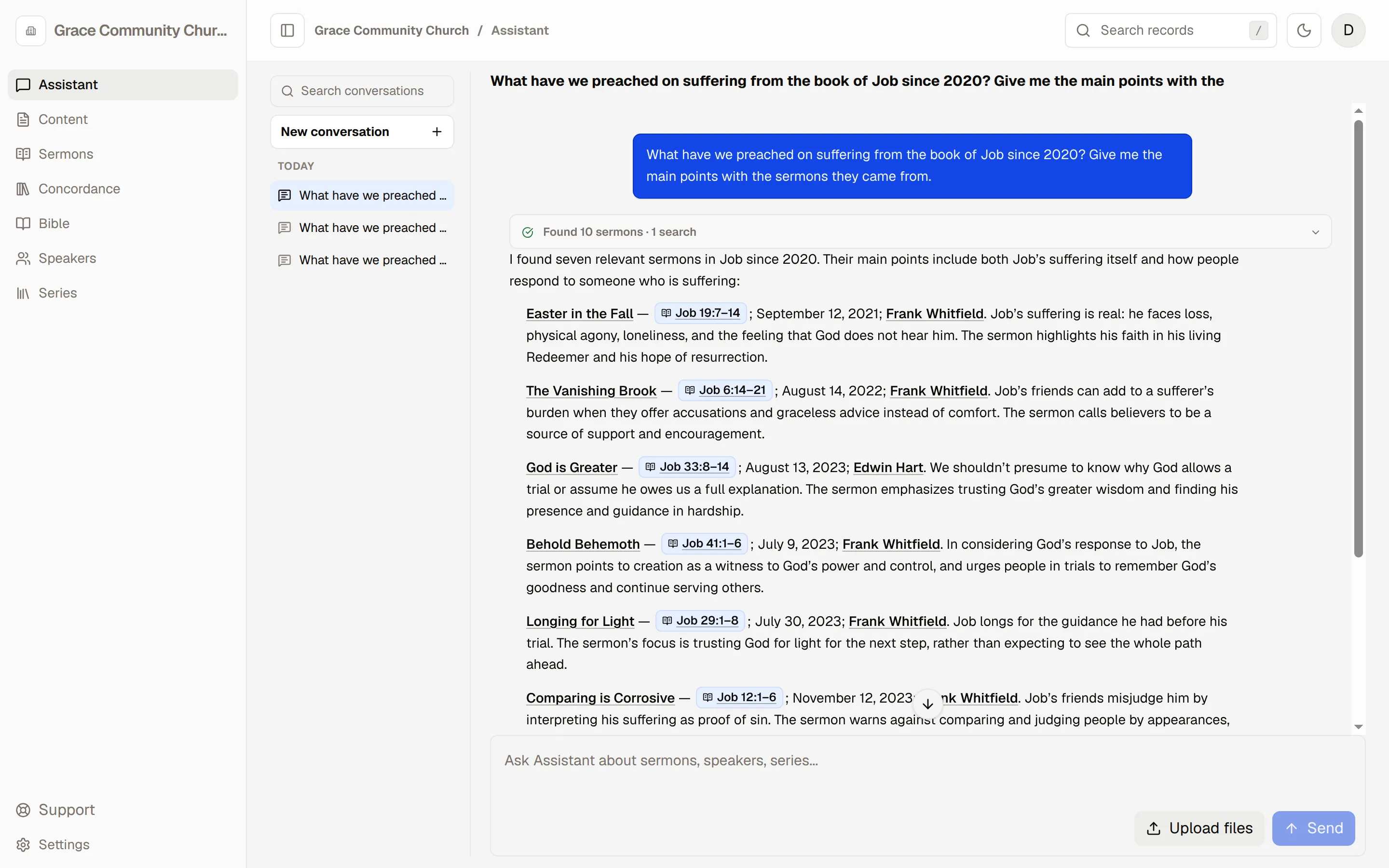Open the Sermons page
1389x868 pixels.
pos(123,154)
